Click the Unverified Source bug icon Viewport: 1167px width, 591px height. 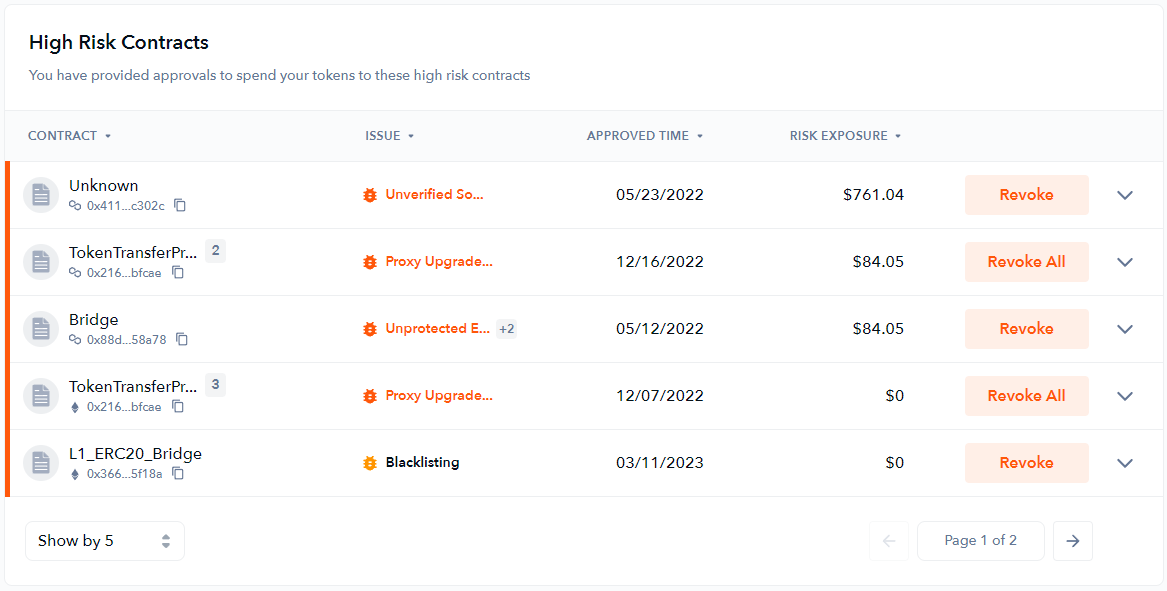tap(370, 195)
